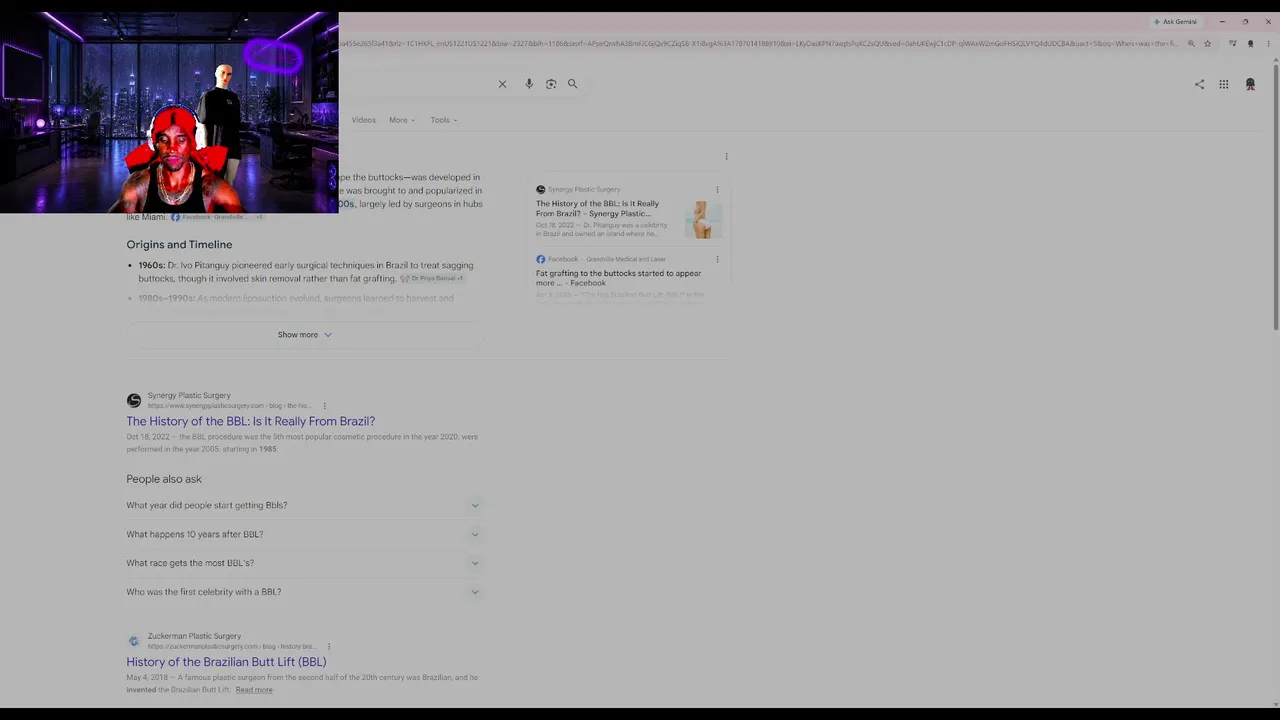Open Synergy Plastic Surgery source card title
The height and width of the screenshot is (720, 1280).
point(597,208)
